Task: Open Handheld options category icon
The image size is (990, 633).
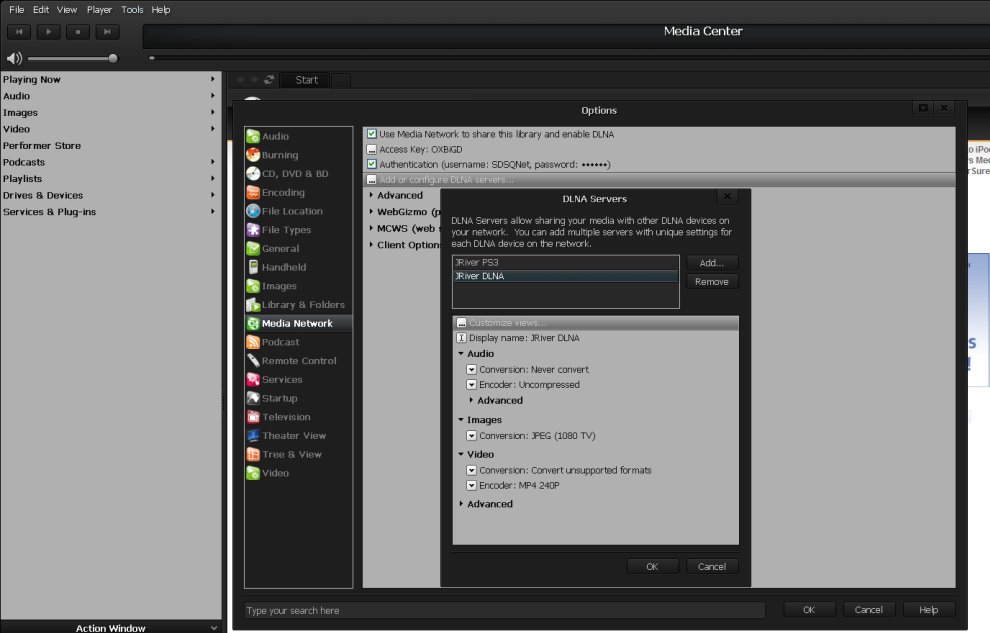Action: click(253, 267)
